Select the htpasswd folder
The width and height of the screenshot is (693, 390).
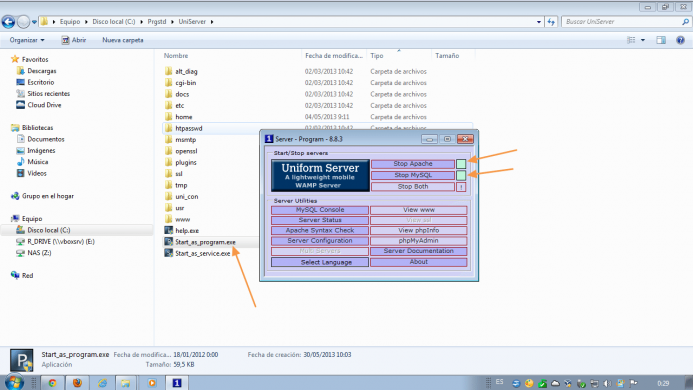(189, 128)
